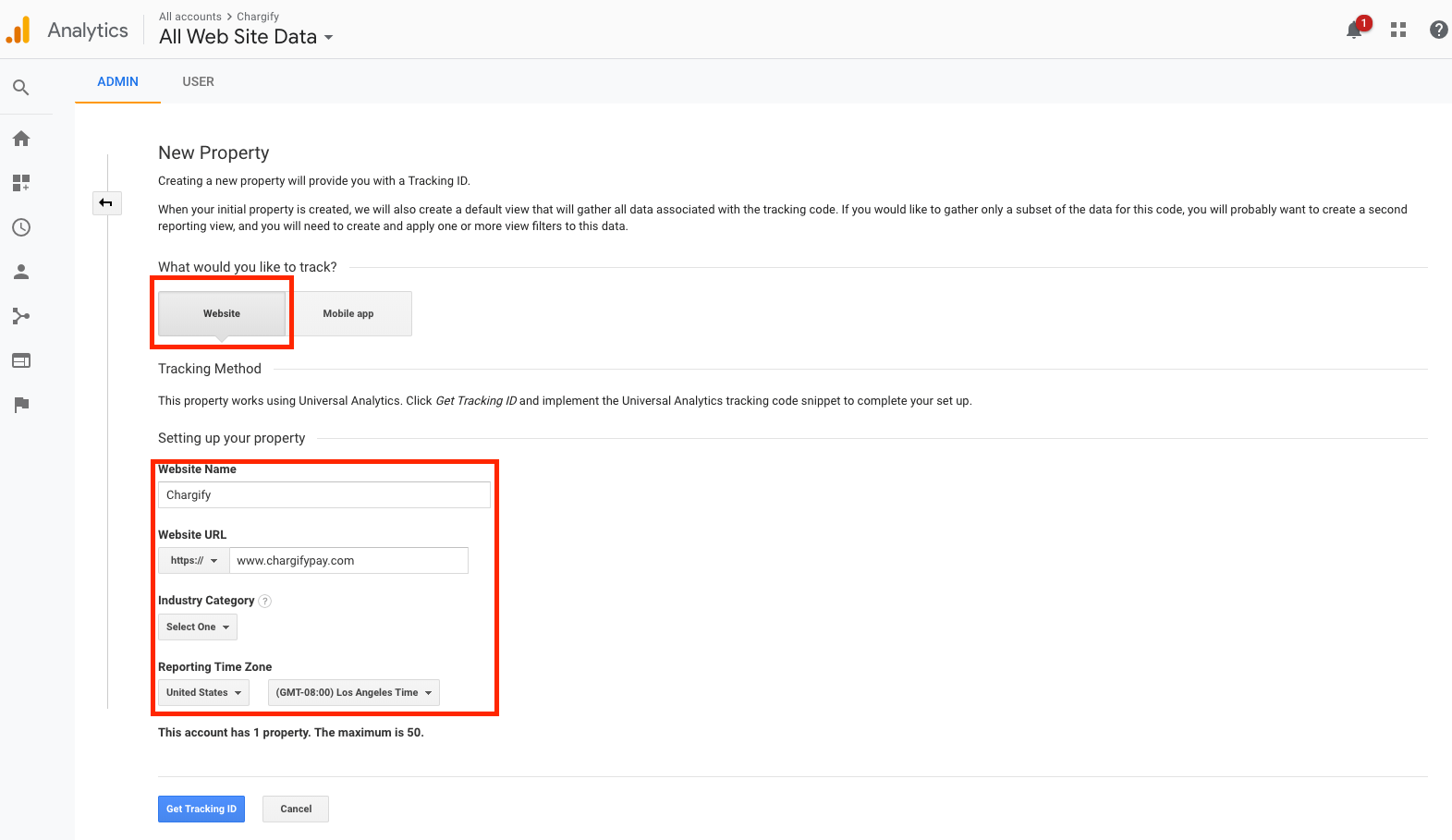1452x840 pixels.
Task: Expand the All Web Site Data view selector
Action: [x=246, y=37]
